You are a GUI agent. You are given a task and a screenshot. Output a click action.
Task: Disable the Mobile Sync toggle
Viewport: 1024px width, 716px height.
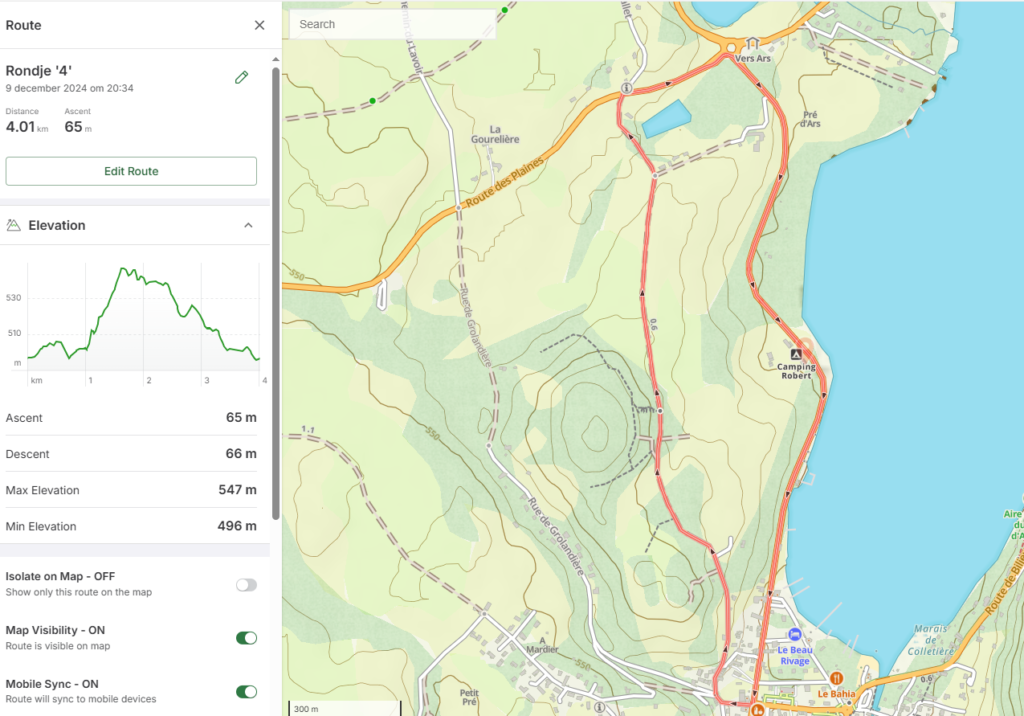246,692
